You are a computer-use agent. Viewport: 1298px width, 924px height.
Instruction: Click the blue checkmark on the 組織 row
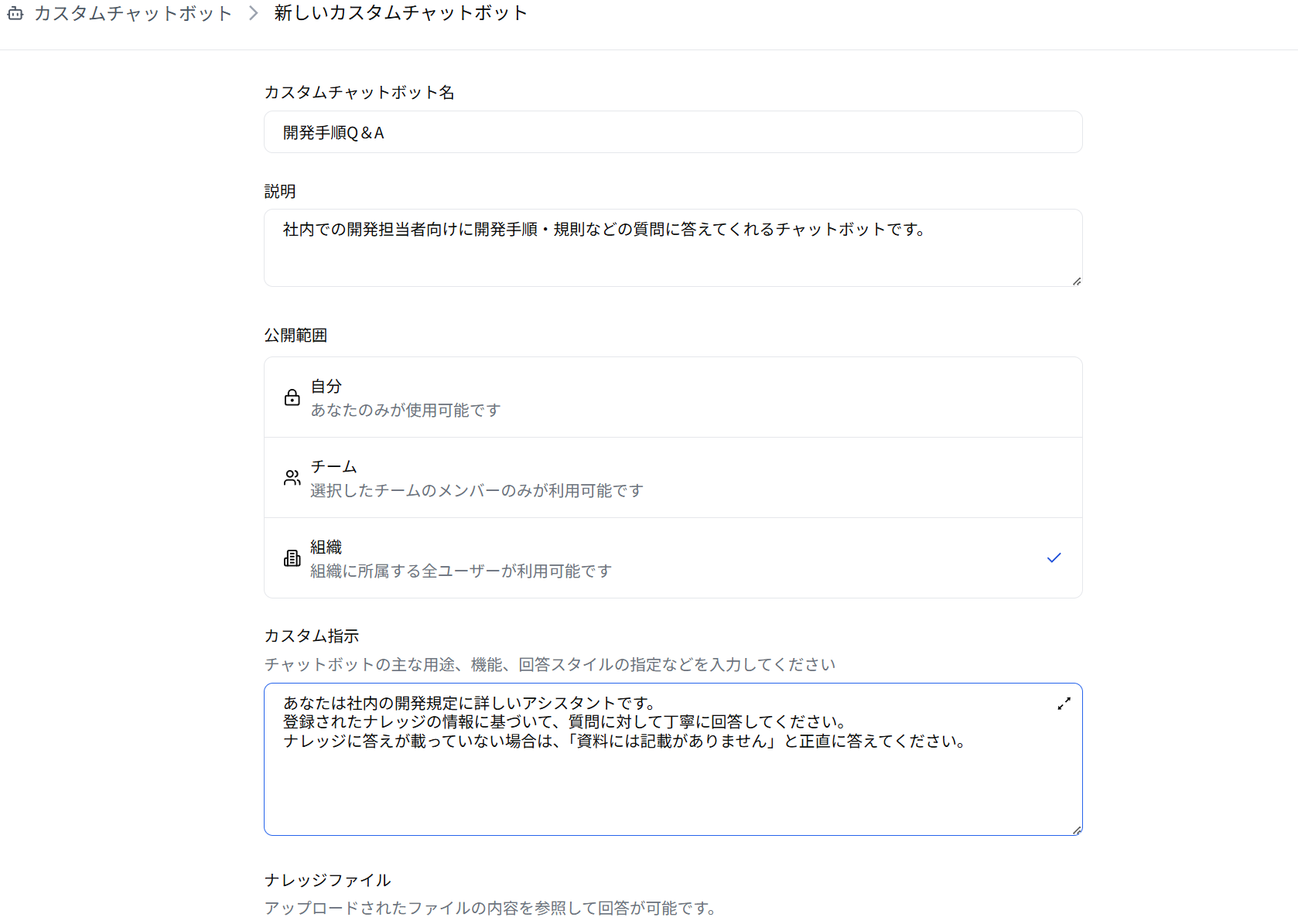pos(1053,557)
